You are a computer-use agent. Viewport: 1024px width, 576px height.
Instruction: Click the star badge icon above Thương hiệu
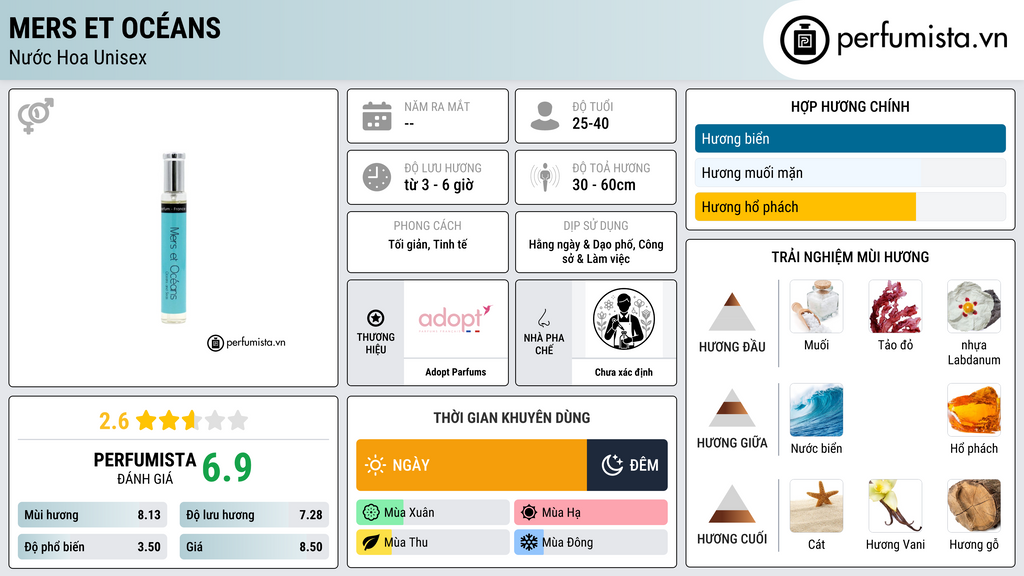[x=376, y=318]
